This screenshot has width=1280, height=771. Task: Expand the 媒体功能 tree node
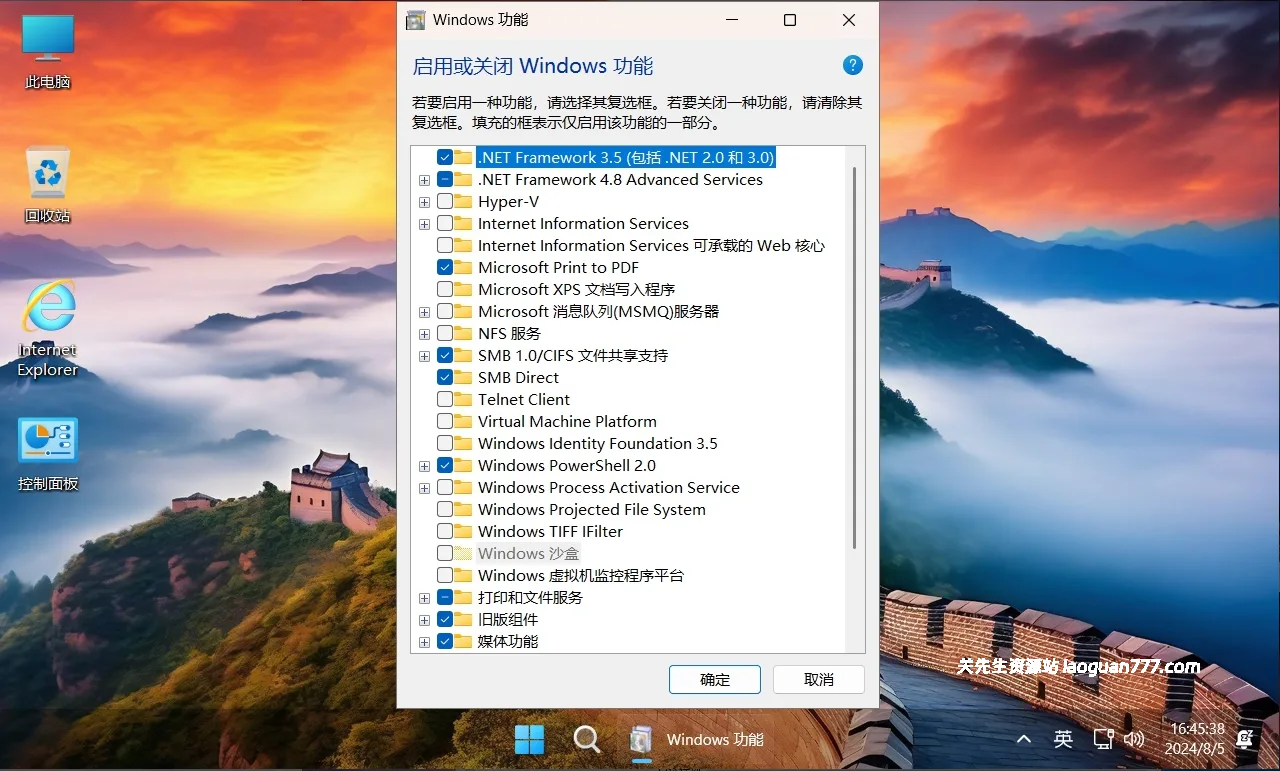point(424,641)
